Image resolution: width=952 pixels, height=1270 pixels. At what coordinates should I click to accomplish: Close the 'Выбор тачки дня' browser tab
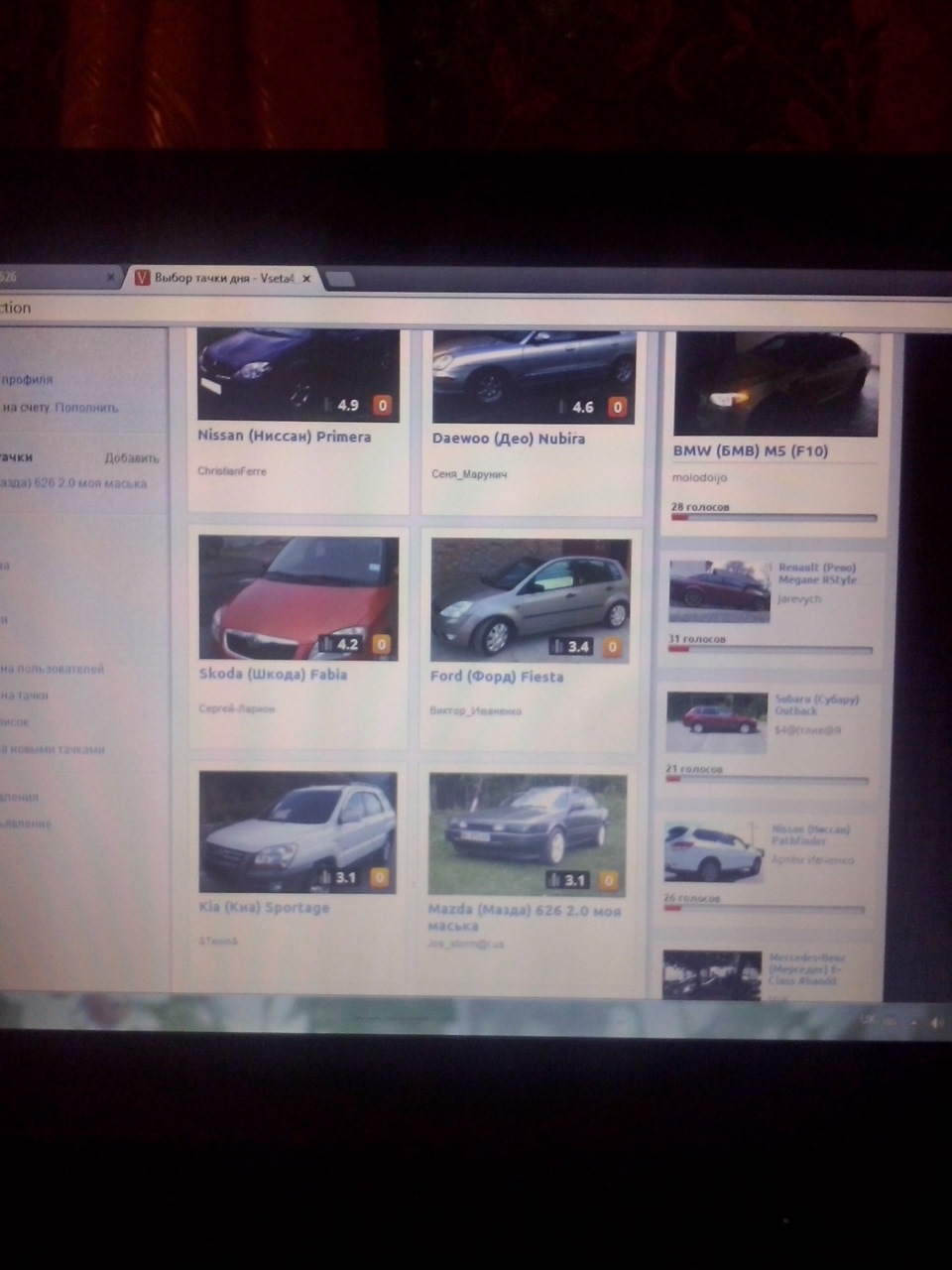pos(306,279)
